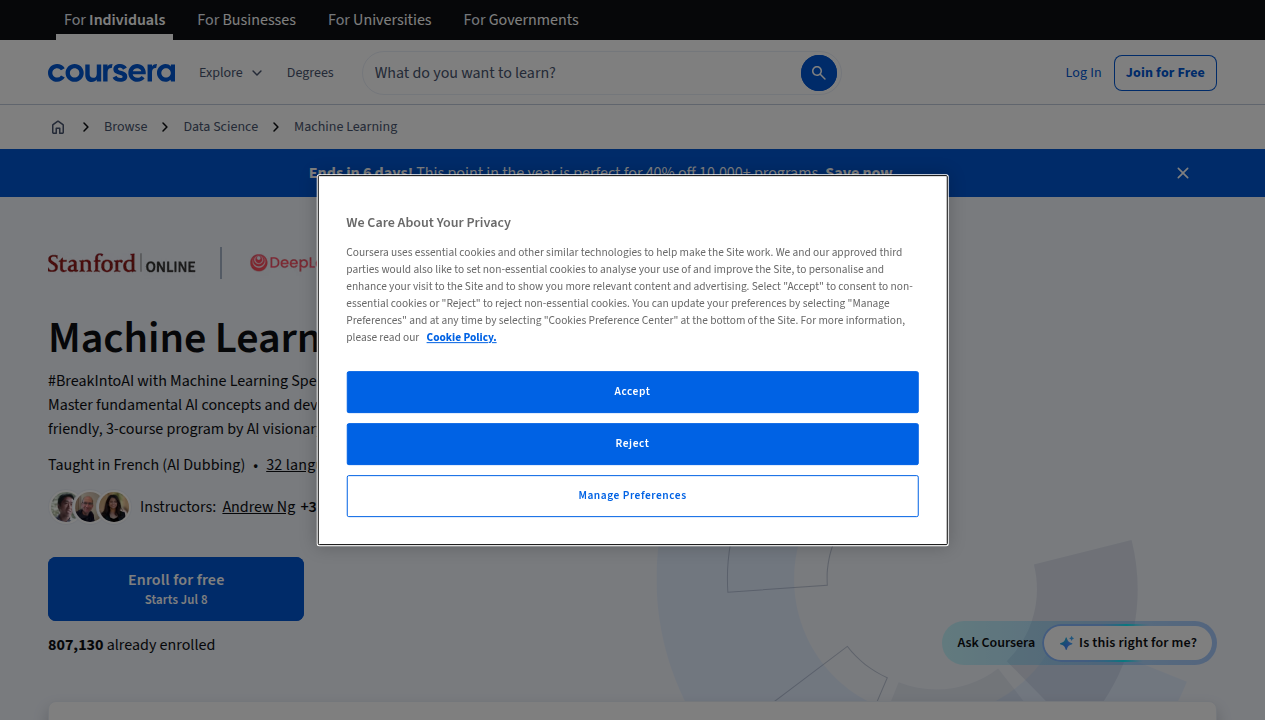Viewport: 1280px width, 720px height.
Task: Dismiss the promotional banner with X
Action: (x=1183, y=173)
